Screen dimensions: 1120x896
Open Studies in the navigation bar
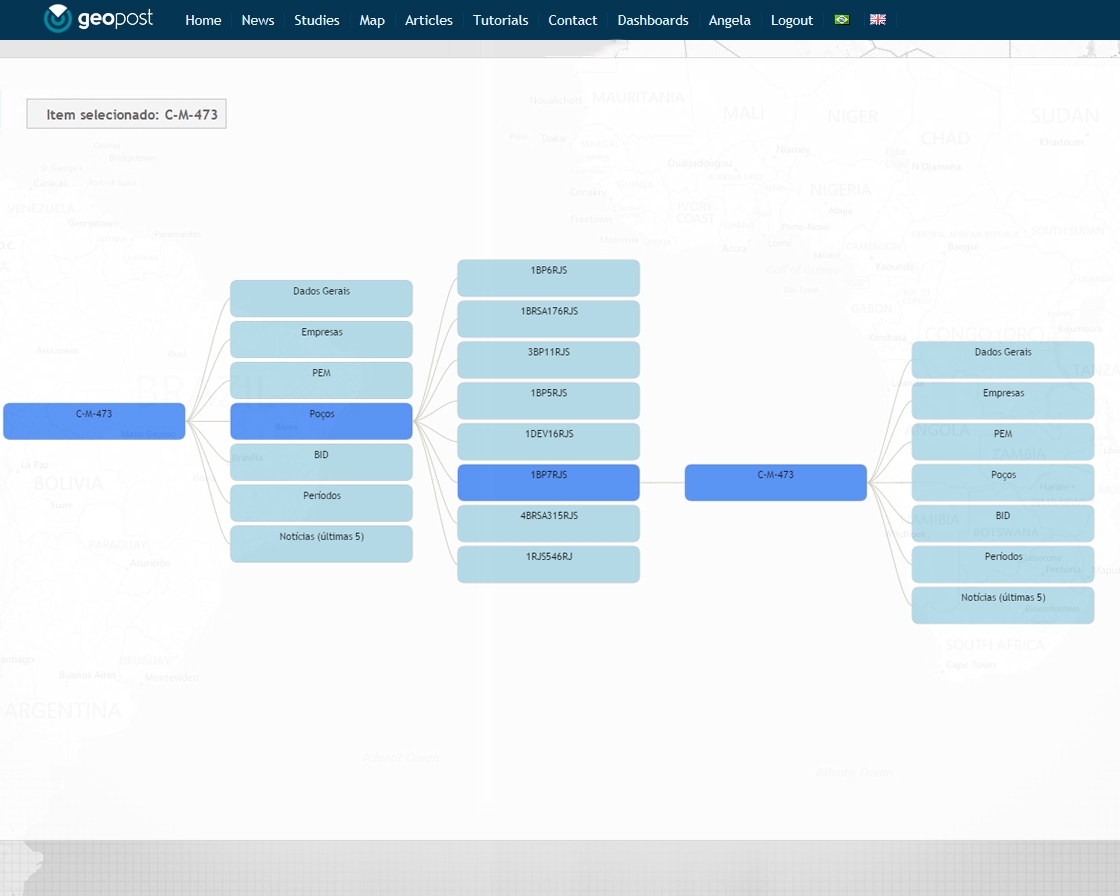316,20
